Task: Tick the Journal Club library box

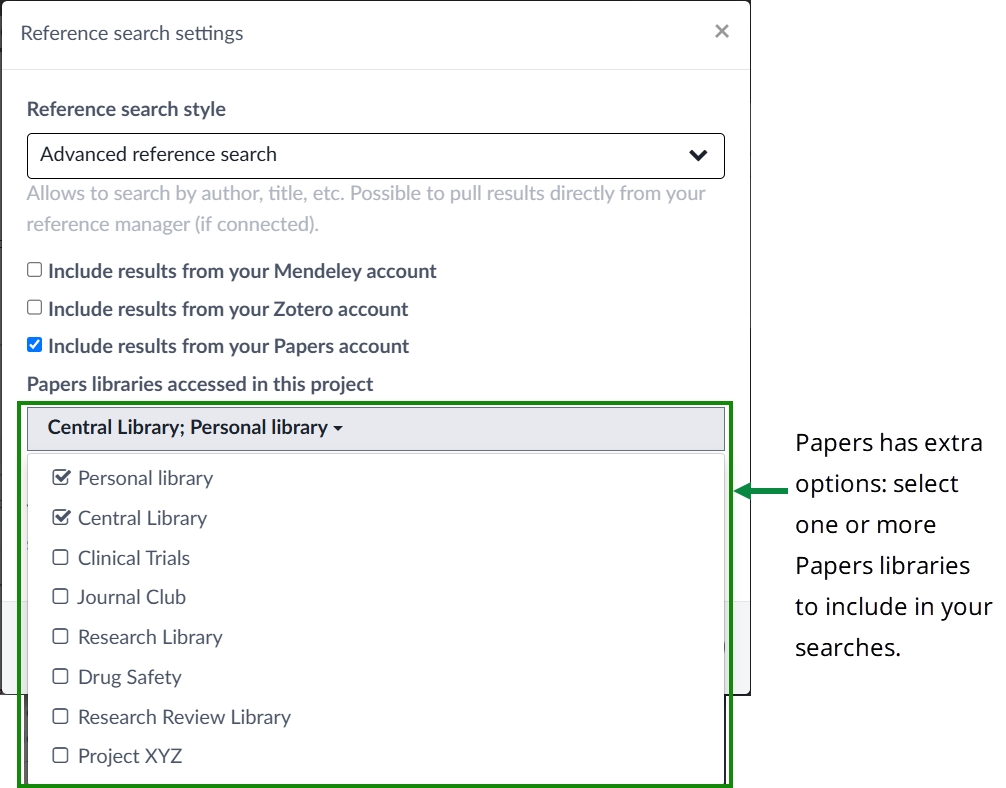Action: coord(61,597)
